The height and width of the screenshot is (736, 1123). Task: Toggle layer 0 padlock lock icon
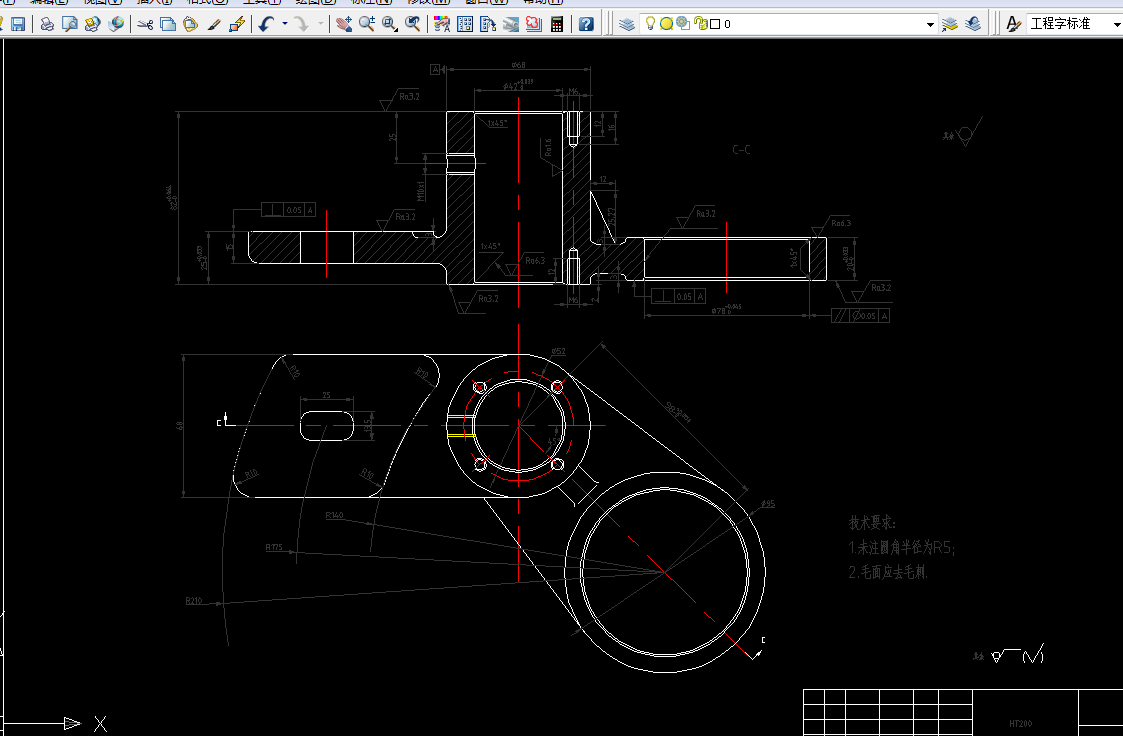[x=700, y=24]
